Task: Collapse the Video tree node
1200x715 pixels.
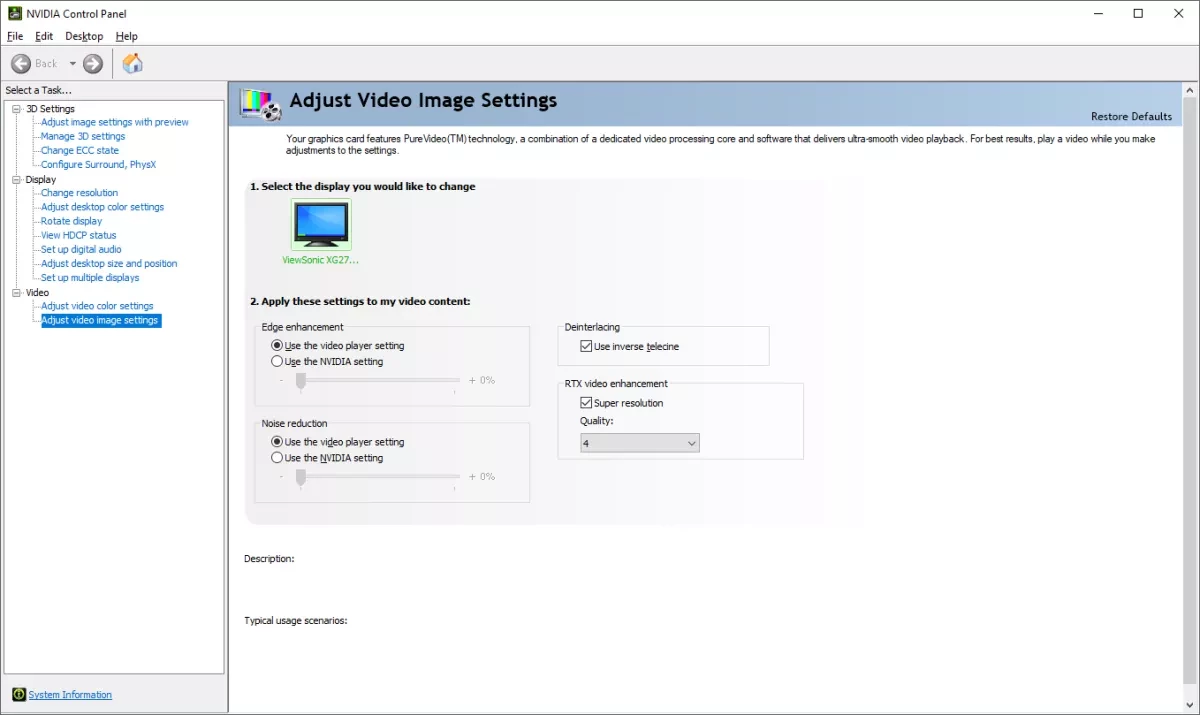Action: (x=16, y=292)
